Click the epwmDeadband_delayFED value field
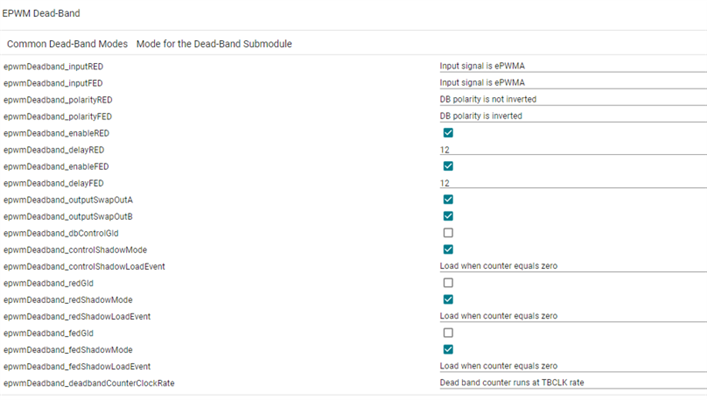 click(570, 183)
